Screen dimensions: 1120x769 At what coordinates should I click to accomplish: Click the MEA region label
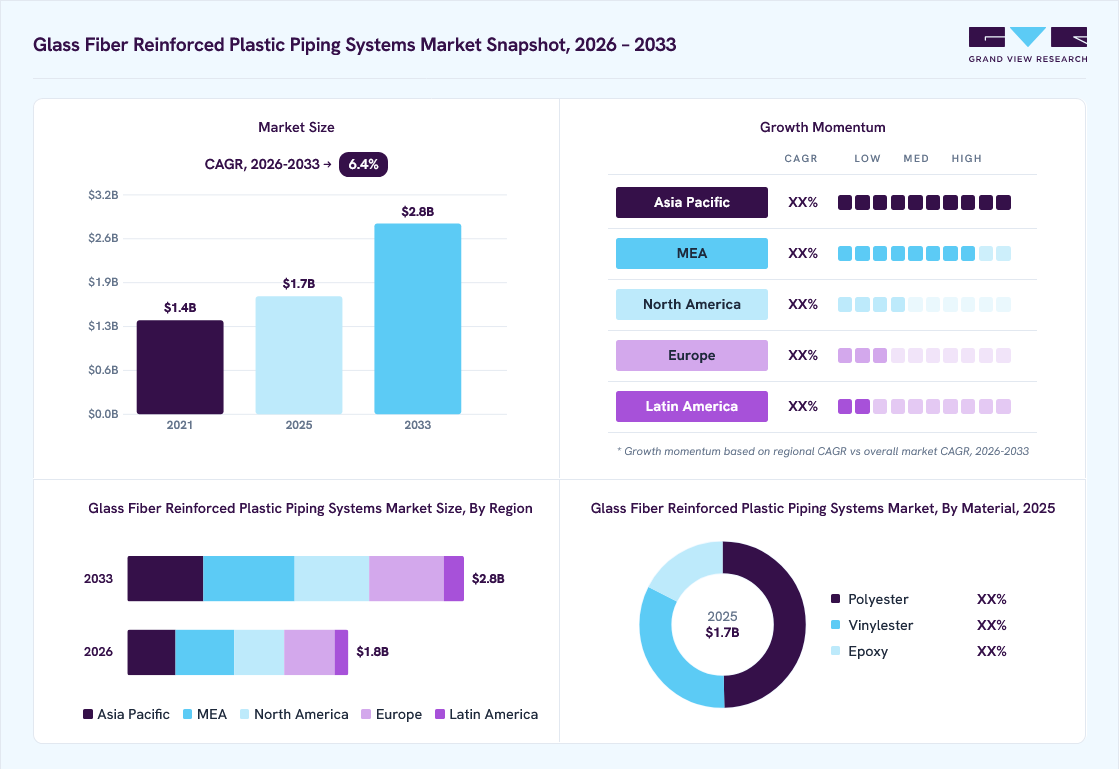pos(691,253)
